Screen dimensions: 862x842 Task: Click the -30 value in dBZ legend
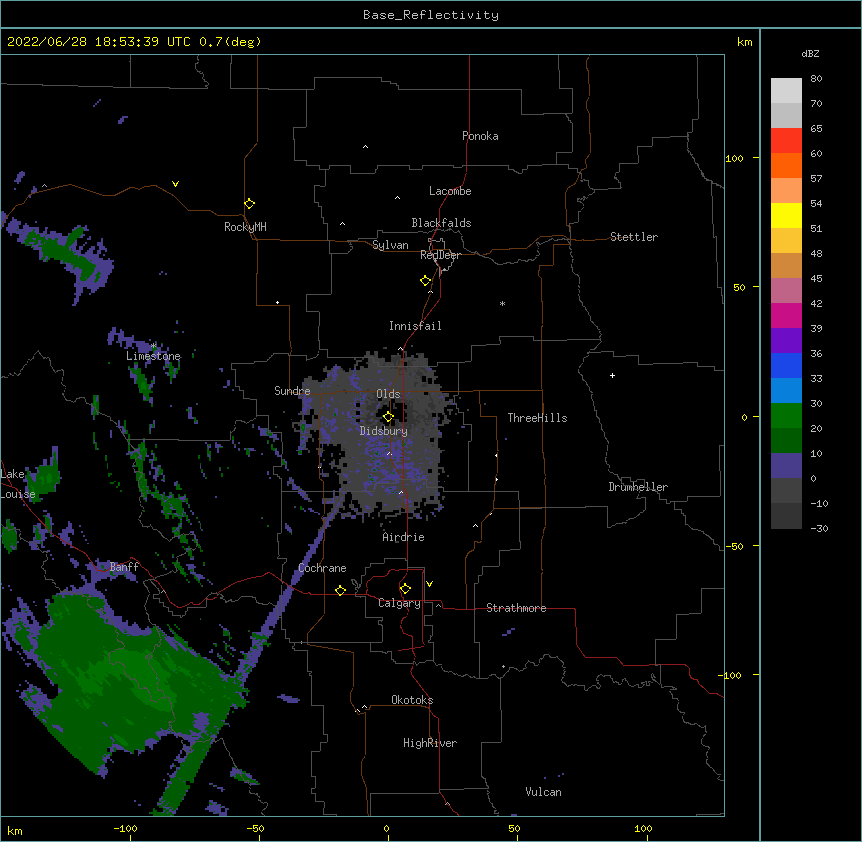(819, 528)
